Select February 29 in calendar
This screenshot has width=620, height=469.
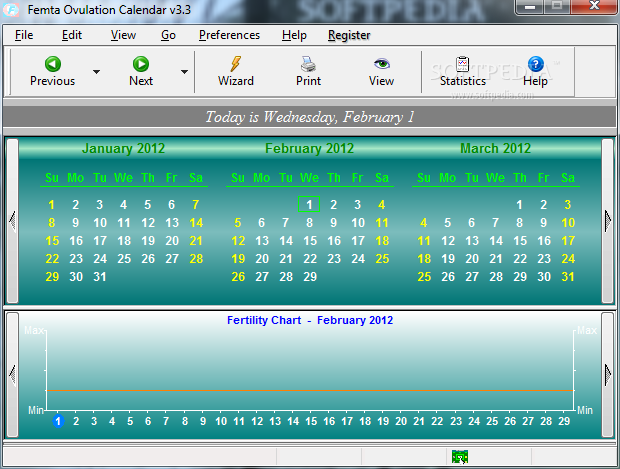[310, 277]
